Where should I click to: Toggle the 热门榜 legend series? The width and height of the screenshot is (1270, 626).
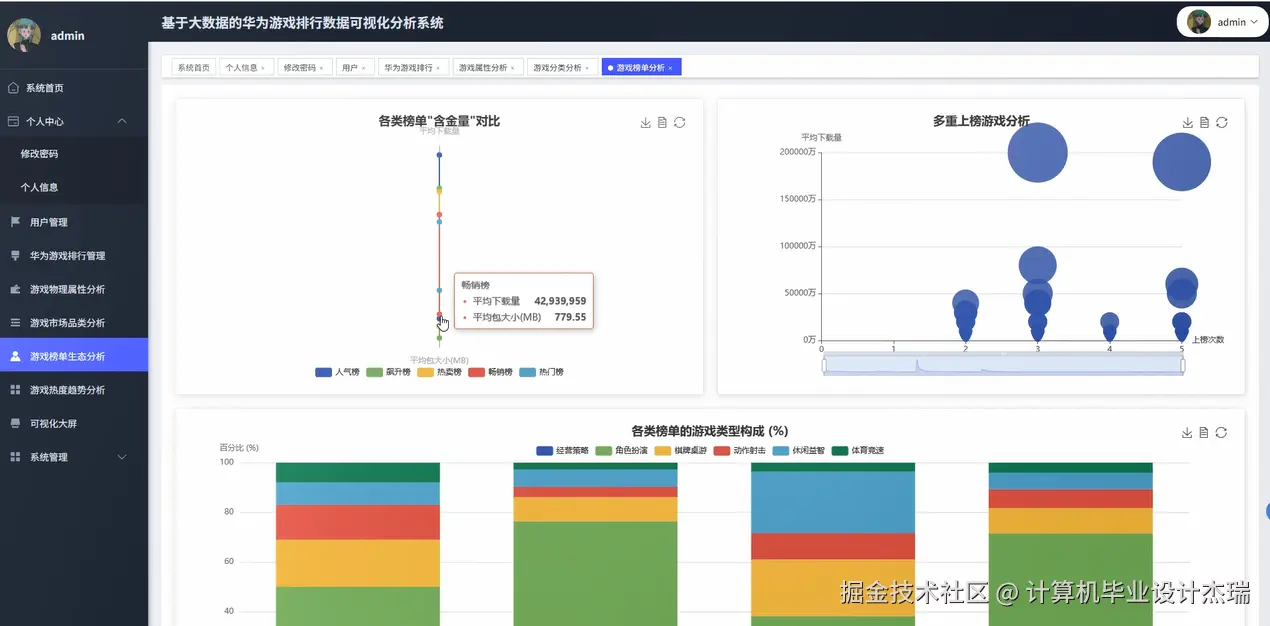pyautogui.click(x=541, y=372)
